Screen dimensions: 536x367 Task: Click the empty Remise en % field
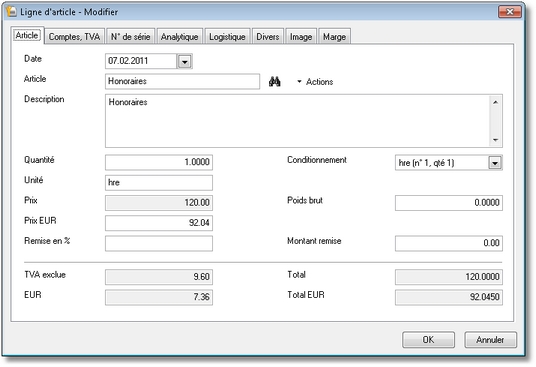coord(159,243)
